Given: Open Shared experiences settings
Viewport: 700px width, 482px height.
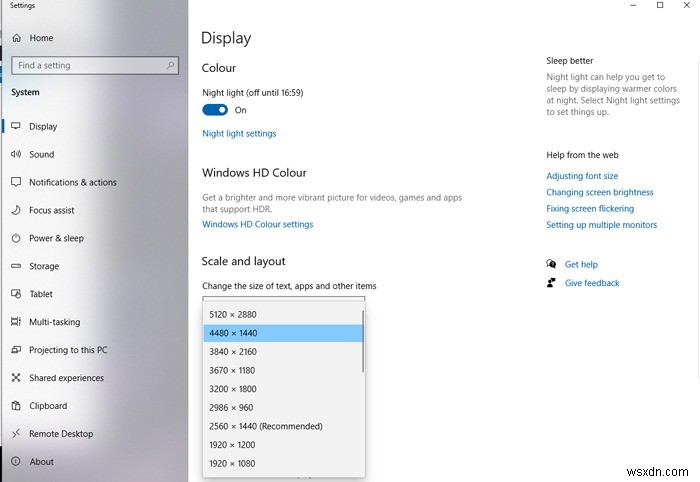Looking at the screenshot, I should click(x=67, y=378).
